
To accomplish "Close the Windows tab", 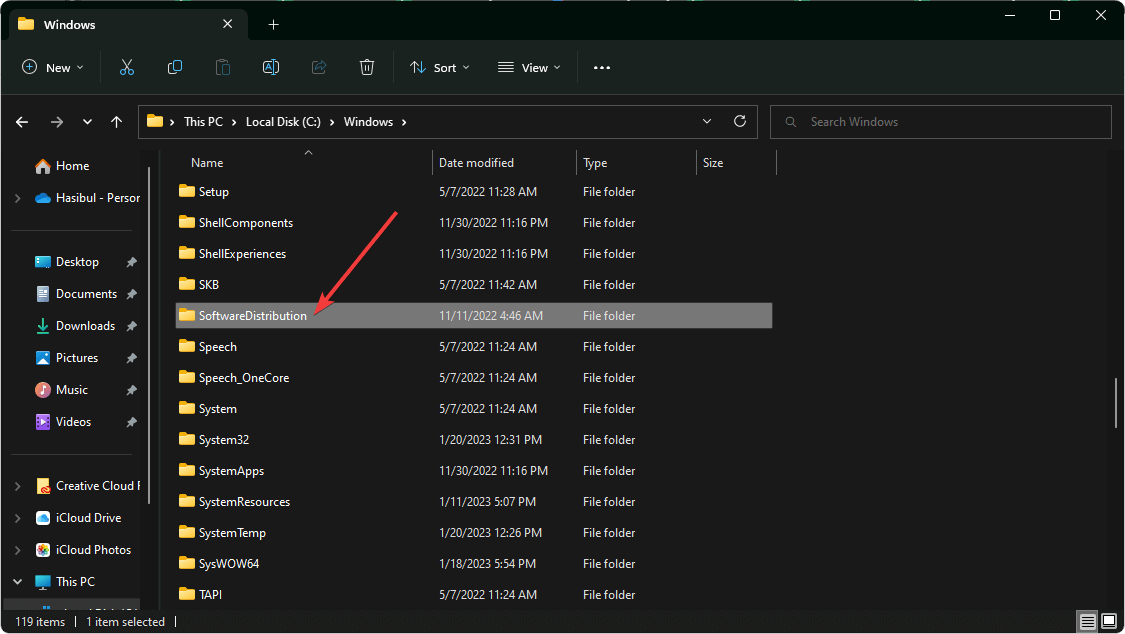I will [x=227, y=24].
